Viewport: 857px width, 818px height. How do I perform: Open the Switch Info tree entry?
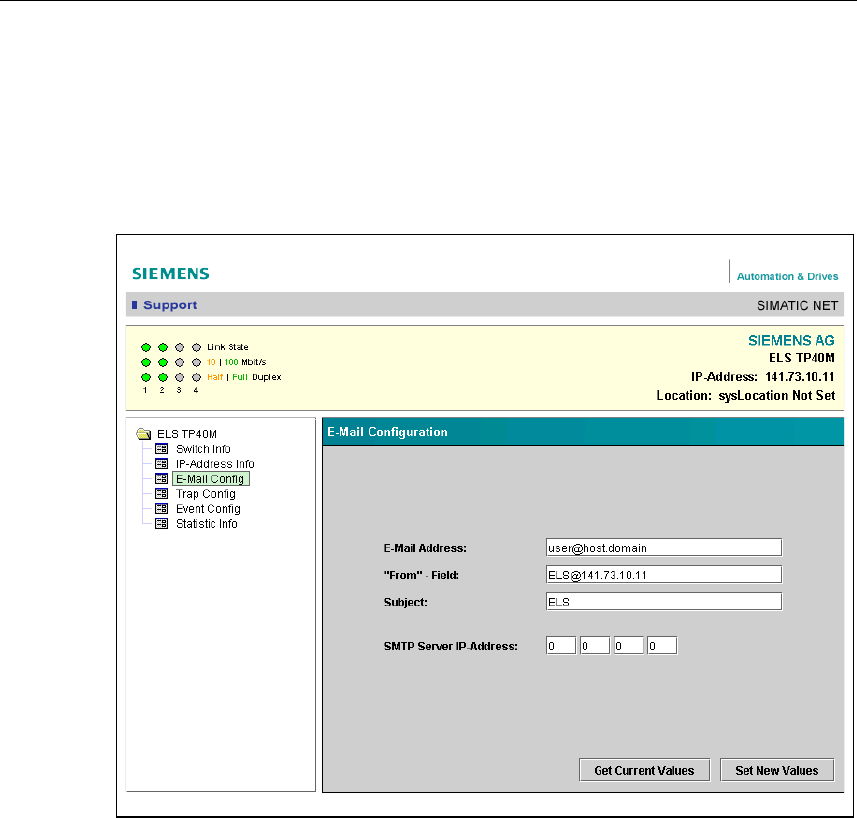(203, 449)
